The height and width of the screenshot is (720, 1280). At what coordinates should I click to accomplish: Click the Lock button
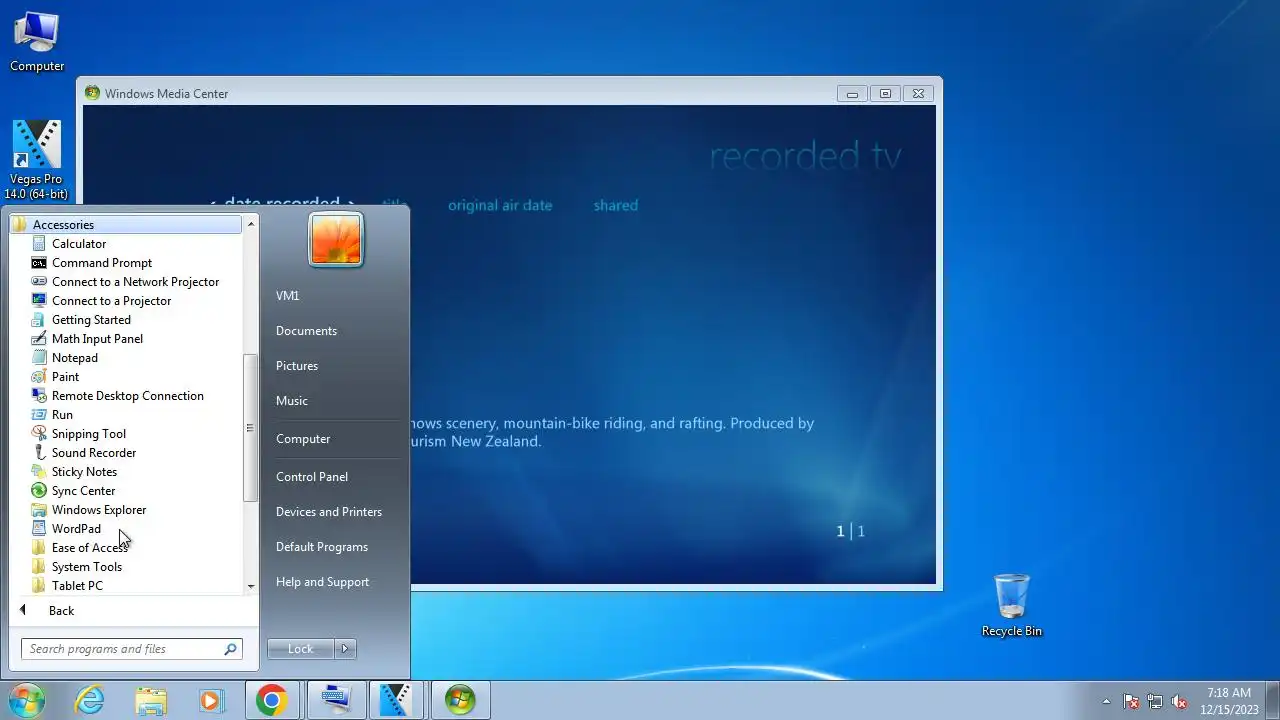301,649
